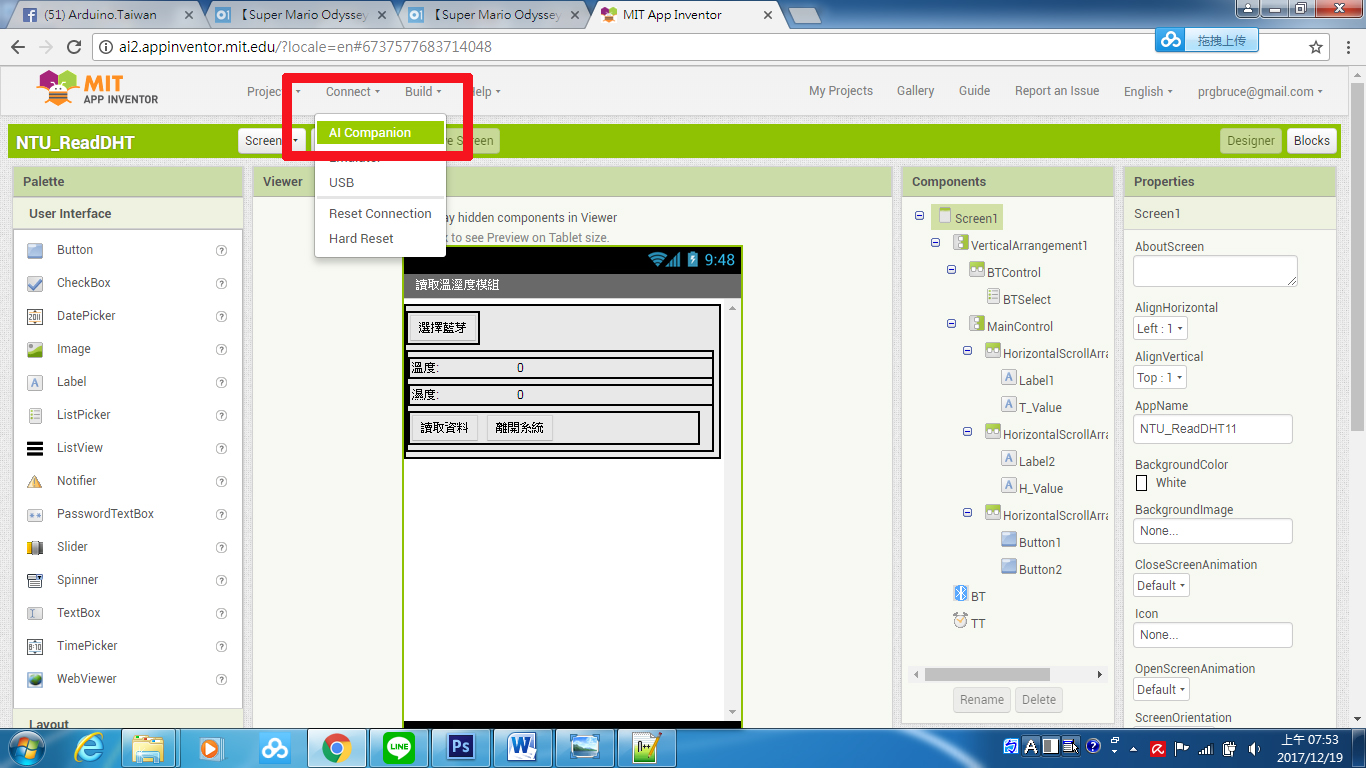Open the AlignHorizontal dropdown
The width and height of the screenshot is (1366, 768).
[x=1160, y=328]
